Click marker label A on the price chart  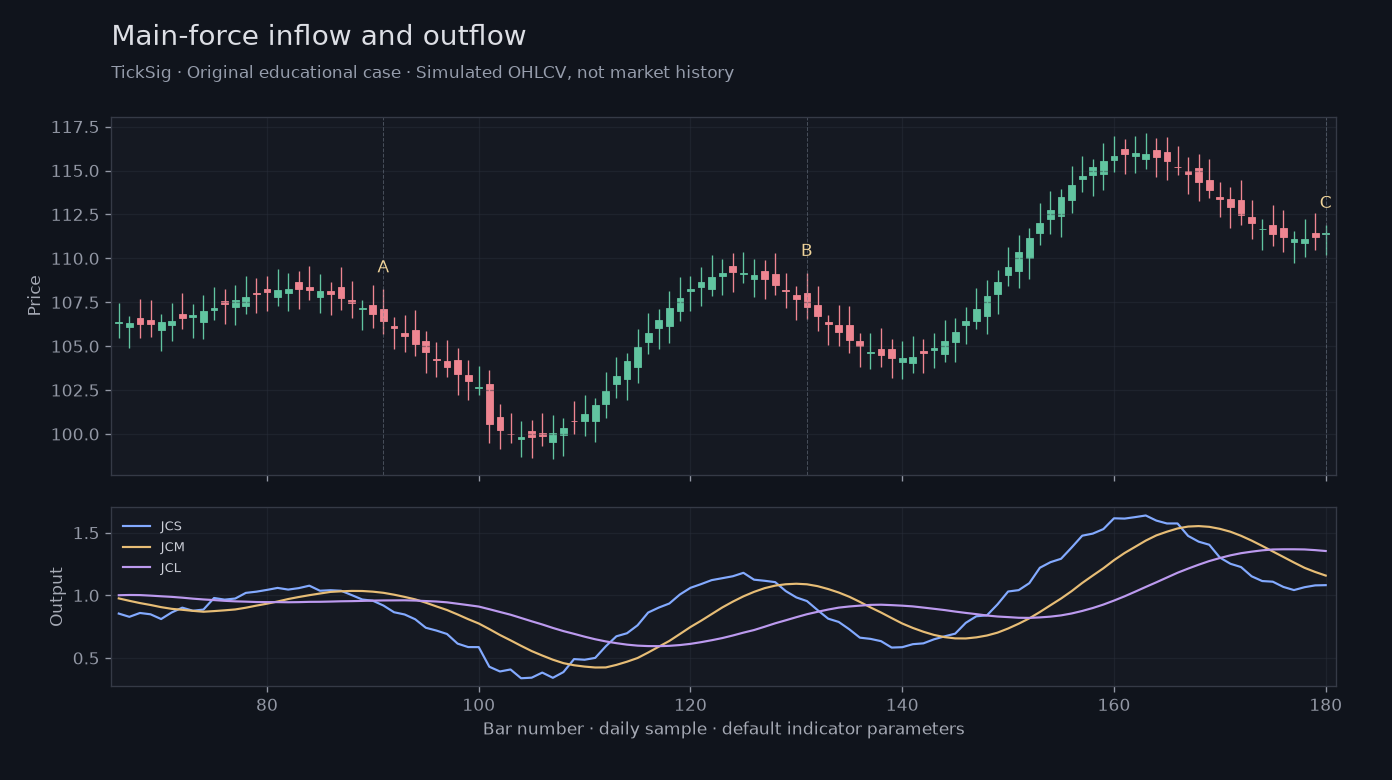pos(383,267)
